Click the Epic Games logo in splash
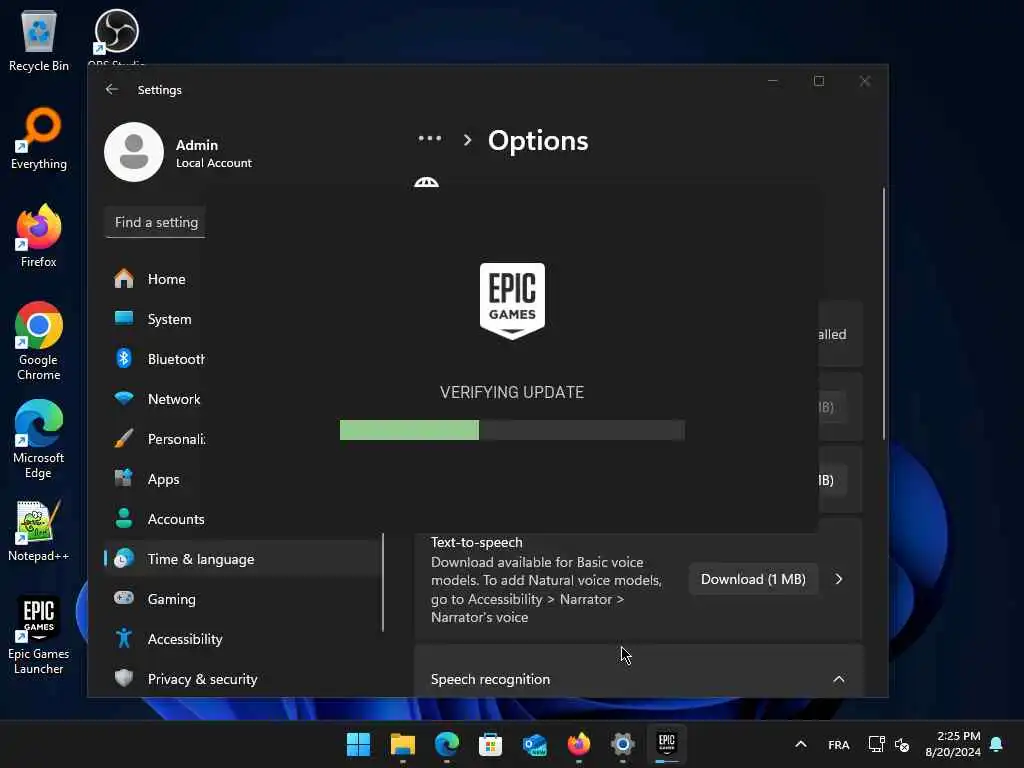The image size is (1024, 768). pyautogui.click(x=512, y=301)
